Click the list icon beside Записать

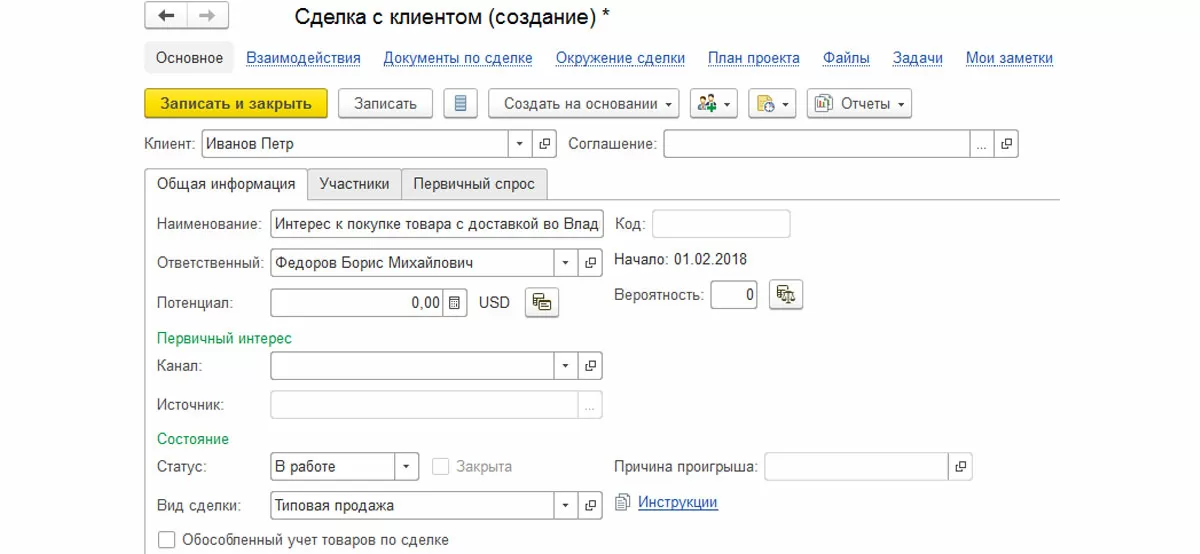pyautogui.click(x=460, y=104)
